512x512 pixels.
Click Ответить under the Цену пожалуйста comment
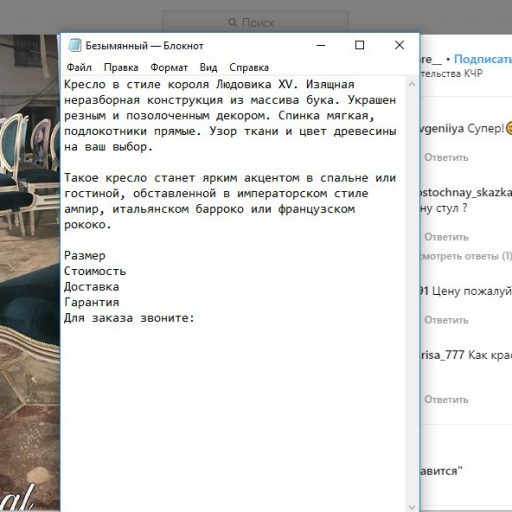[446, 320]
